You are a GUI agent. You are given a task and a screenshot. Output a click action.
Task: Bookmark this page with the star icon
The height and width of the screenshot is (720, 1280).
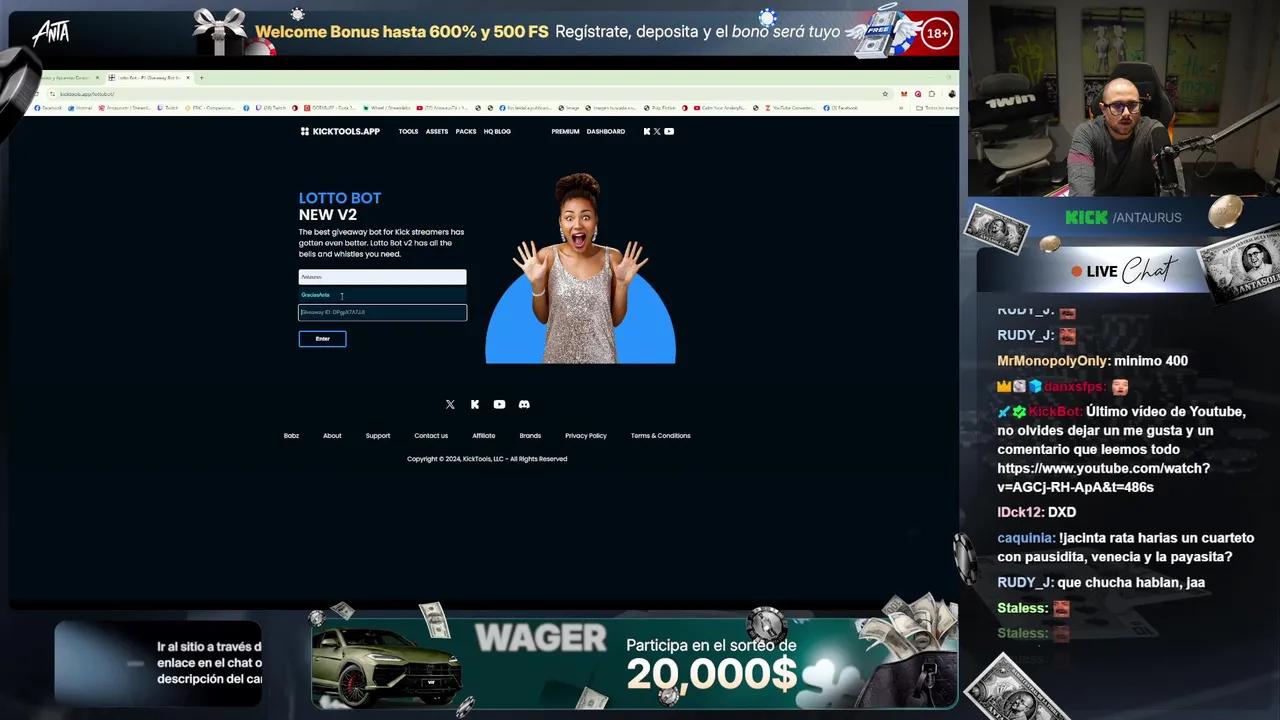click(885, 94)
